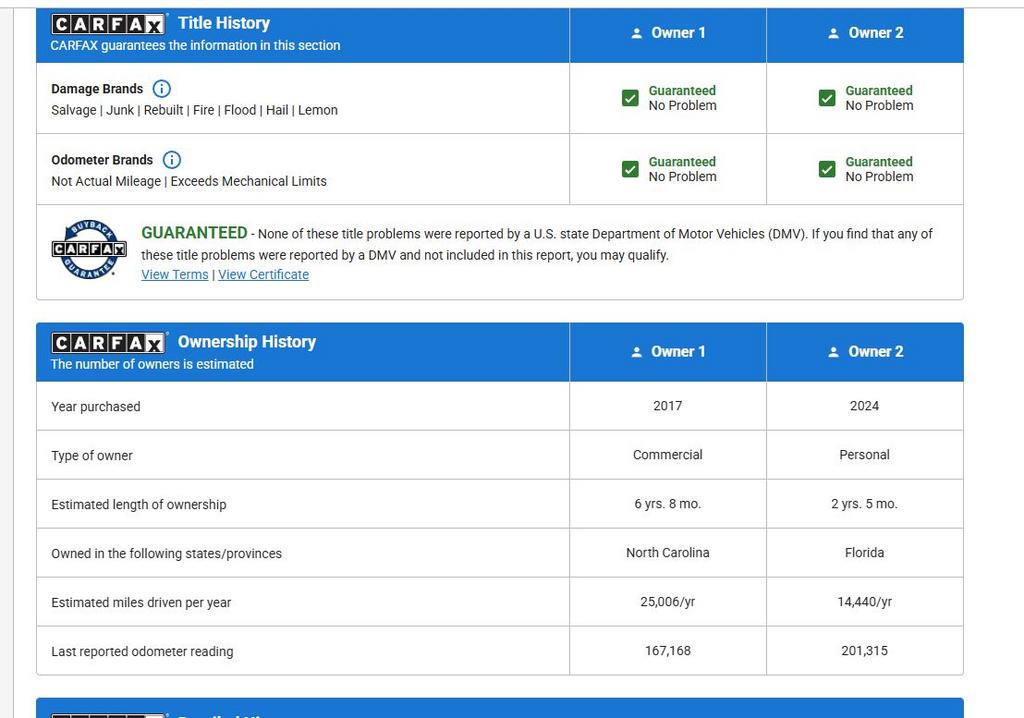The width and height of the screenshot is (1024, 718).
Task: Click 'Estimated miles driven per year' label
Action: pyautogui.click(x=141, y=602)
